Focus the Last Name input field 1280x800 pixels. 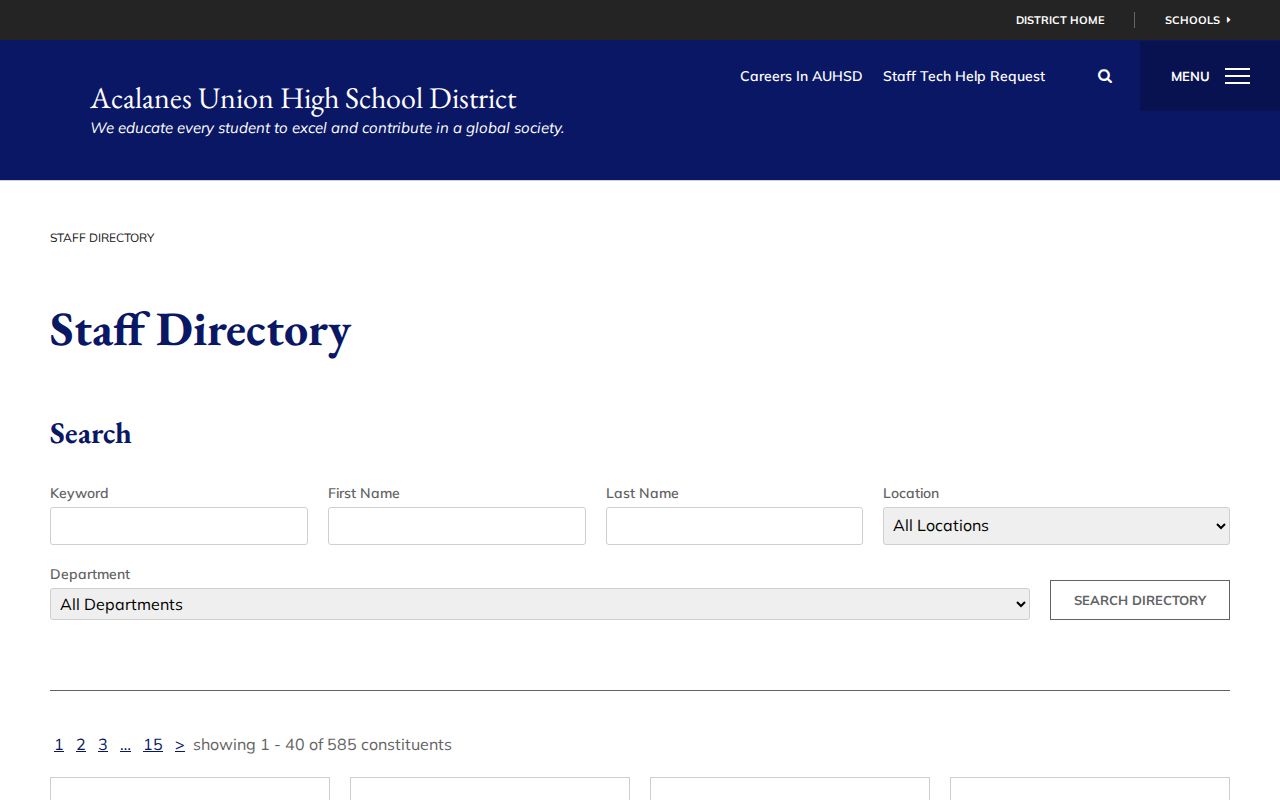(x=734, y=526)
